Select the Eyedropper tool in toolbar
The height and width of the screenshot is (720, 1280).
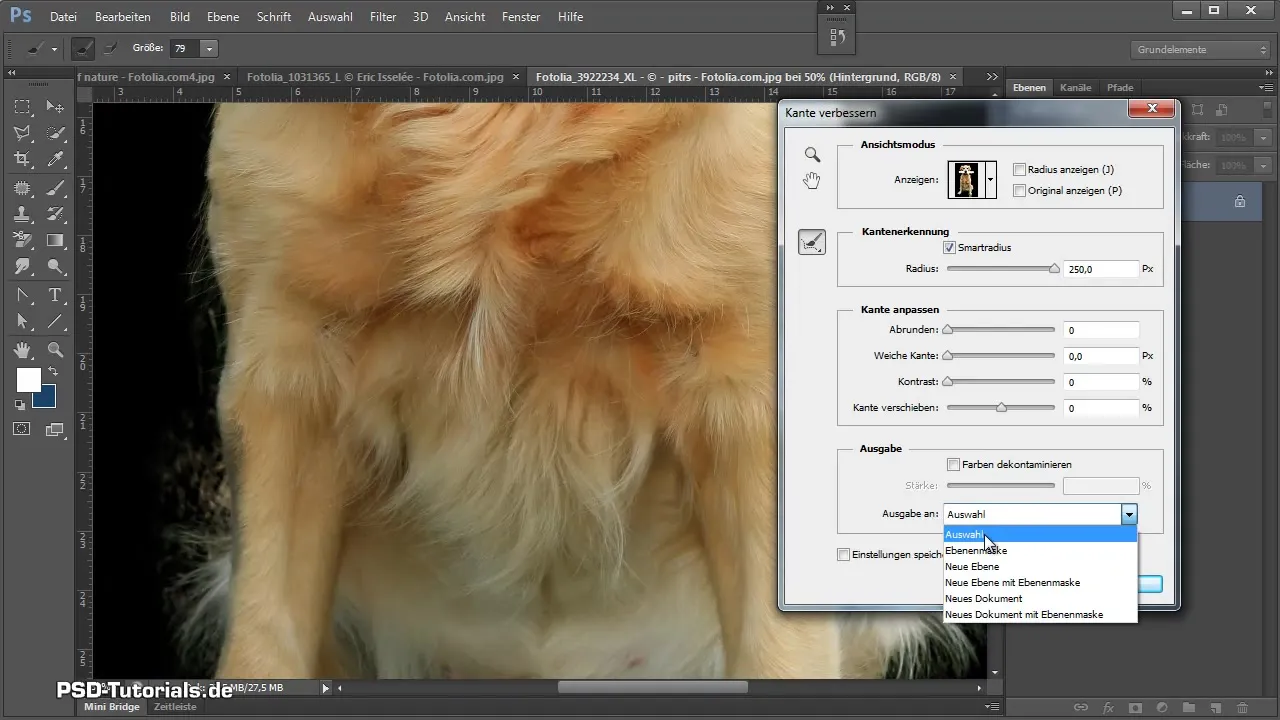pos(56,159)
